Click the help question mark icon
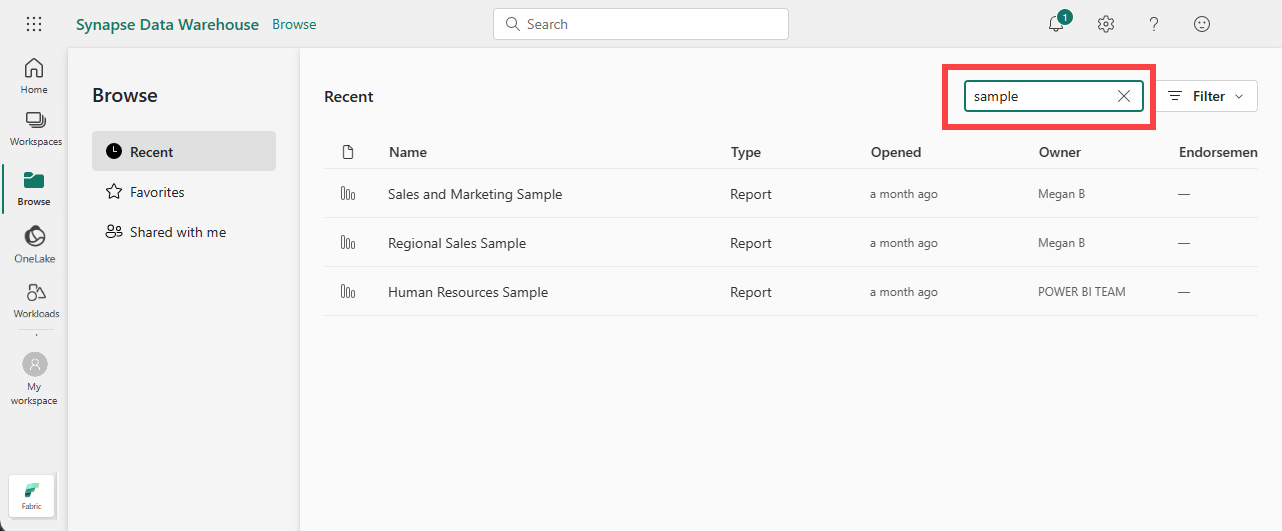Viewport: 1282px width, 531px height. (x=1154, y=24)
